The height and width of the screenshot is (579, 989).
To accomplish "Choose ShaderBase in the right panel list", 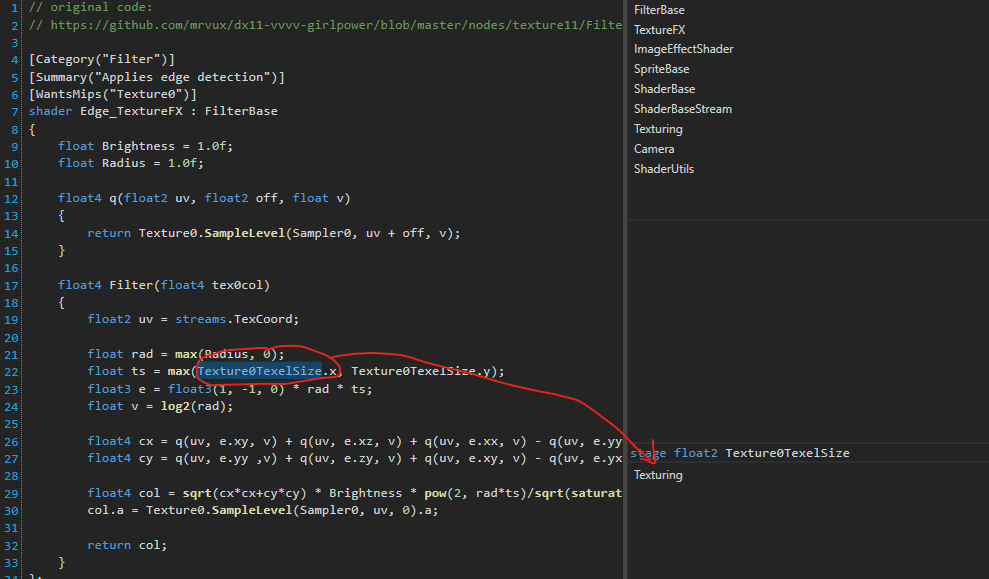I will (x=664, y=89).
